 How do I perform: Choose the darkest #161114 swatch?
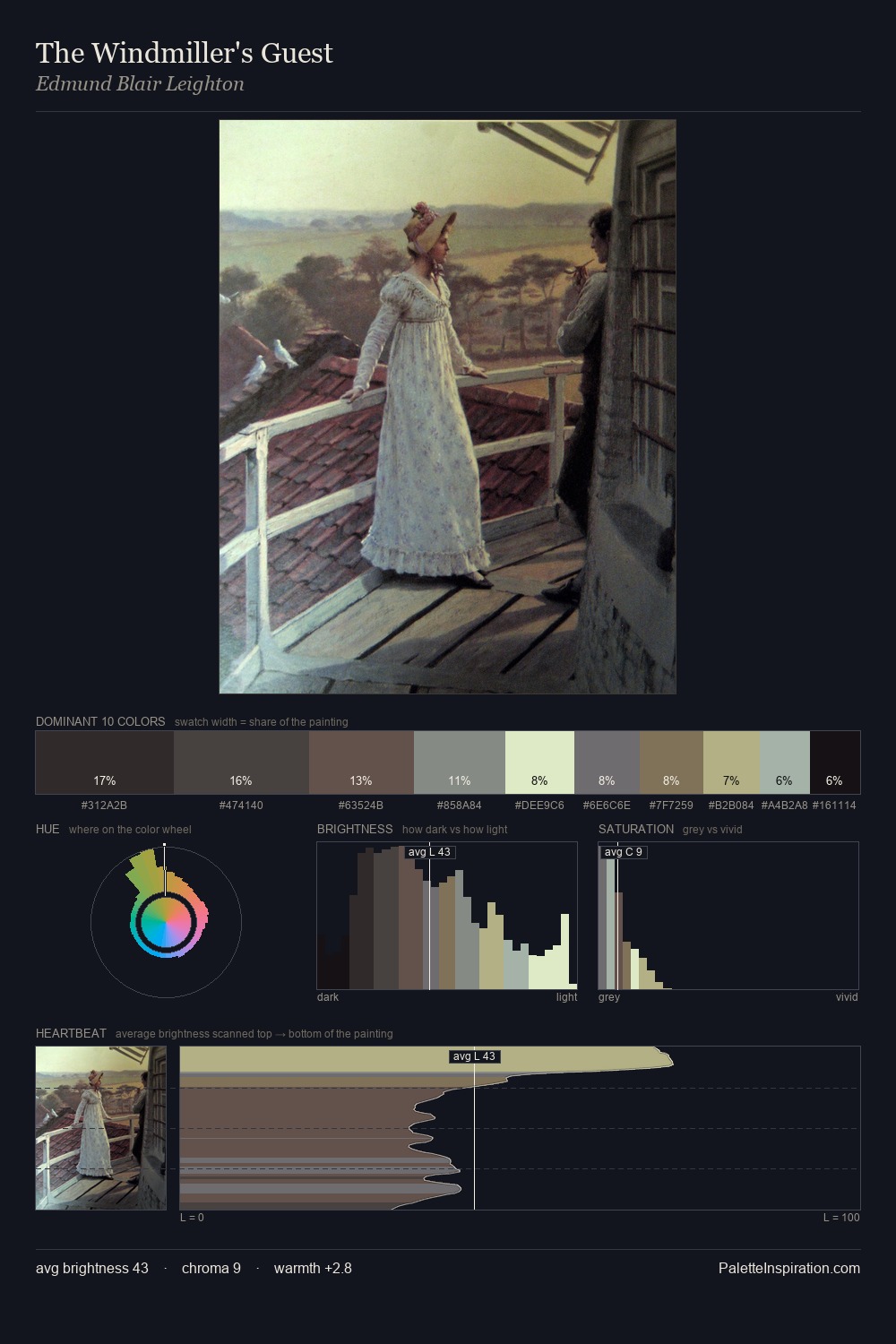click(835, 762)
